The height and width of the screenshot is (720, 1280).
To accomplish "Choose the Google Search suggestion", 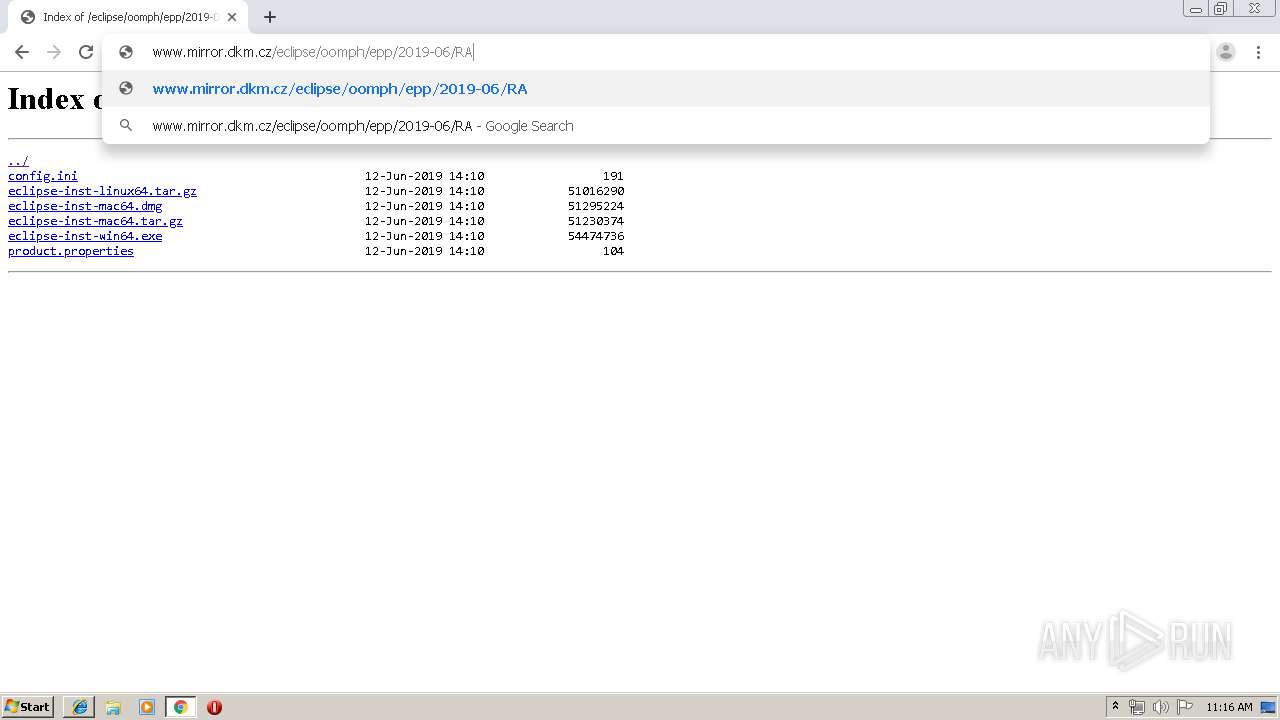I will pyautogui.click(x=656, y=126).
